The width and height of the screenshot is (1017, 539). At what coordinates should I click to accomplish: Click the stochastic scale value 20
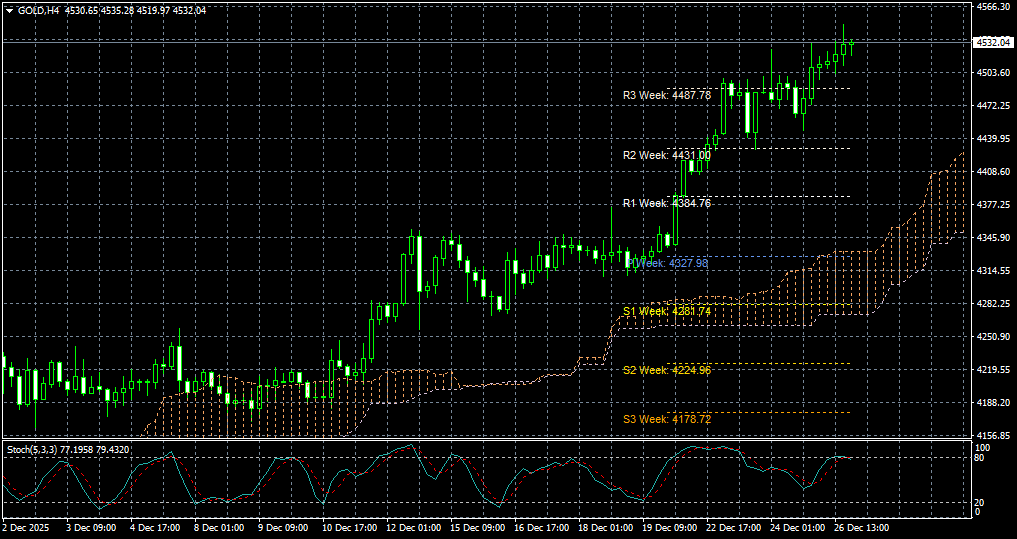coord(981,503)
